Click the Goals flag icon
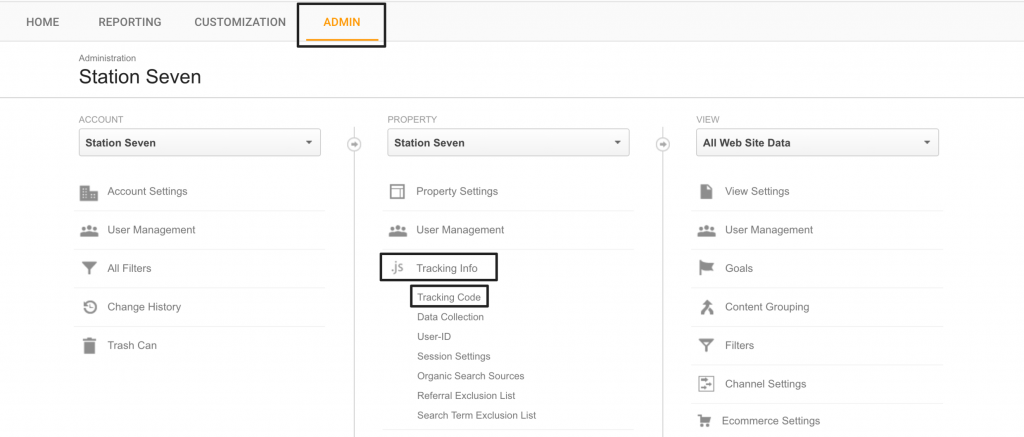The image size is (1024, 437). point(707,268)
